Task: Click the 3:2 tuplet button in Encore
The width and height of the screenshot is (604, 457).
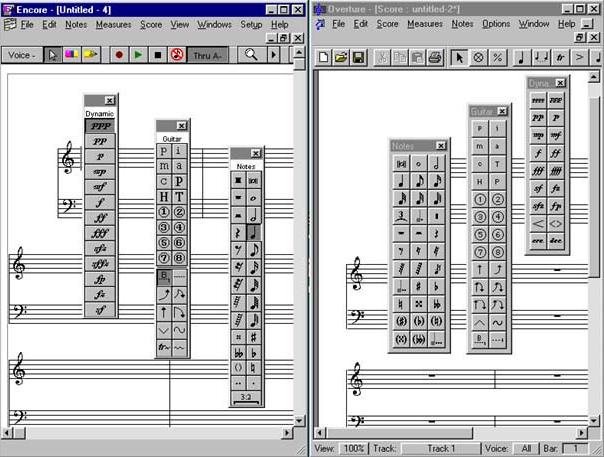Action: (246, 397)
